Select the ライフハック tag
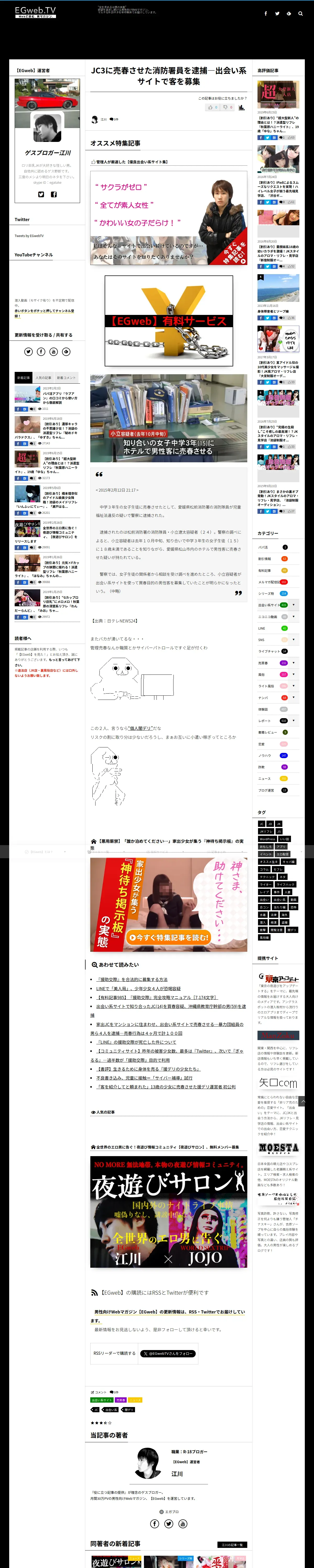 pyautogui.click(x=285, y=884)
